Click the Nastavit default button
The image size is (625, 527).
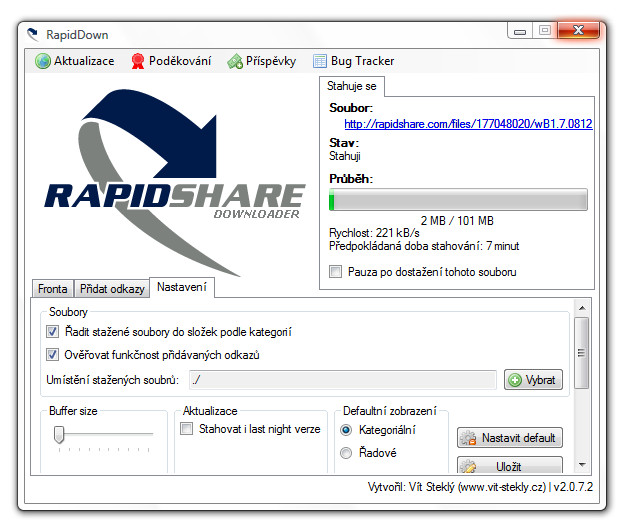tap(510, 438)
